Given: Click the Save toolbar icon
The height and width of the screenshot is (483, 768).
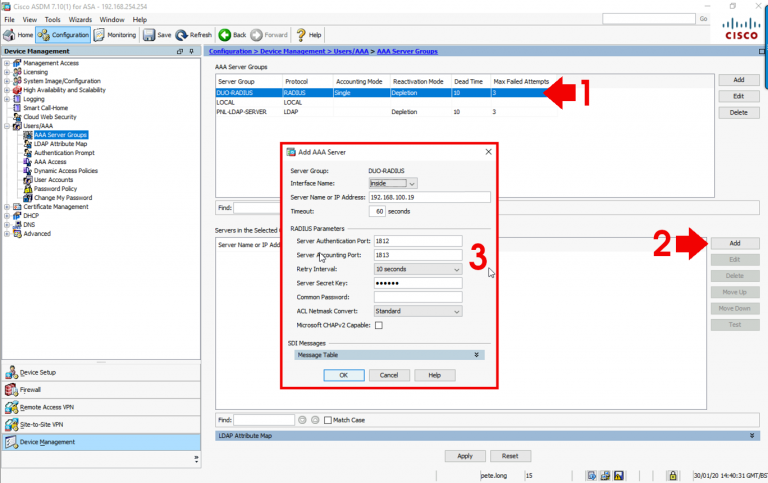Looking at the screenshot, I should click(157, 35).
